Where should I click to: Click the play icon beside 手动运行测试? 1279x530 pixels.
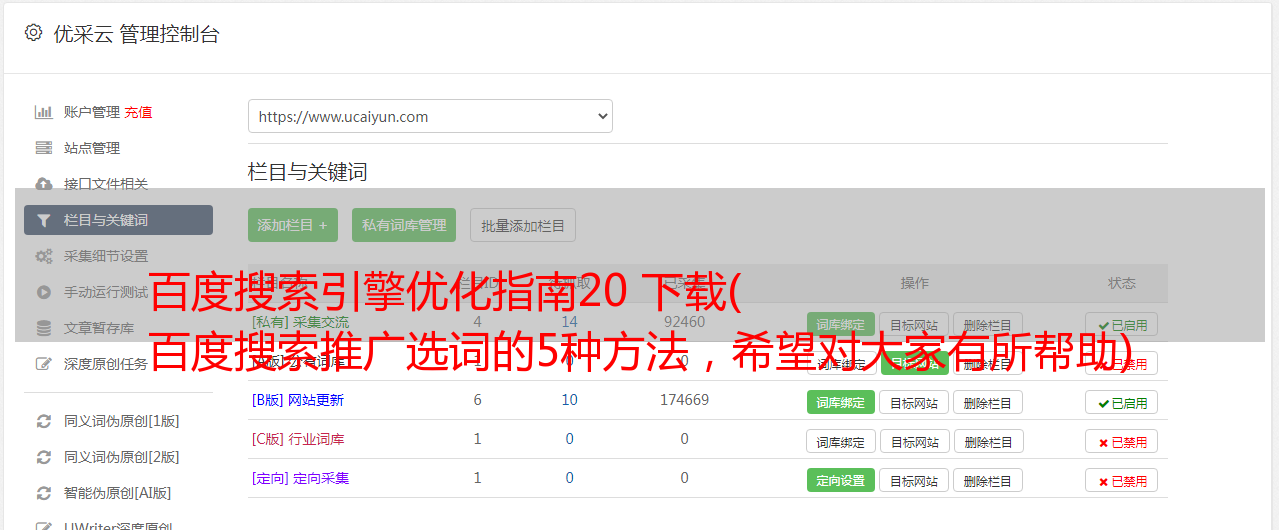click(43, 292)
